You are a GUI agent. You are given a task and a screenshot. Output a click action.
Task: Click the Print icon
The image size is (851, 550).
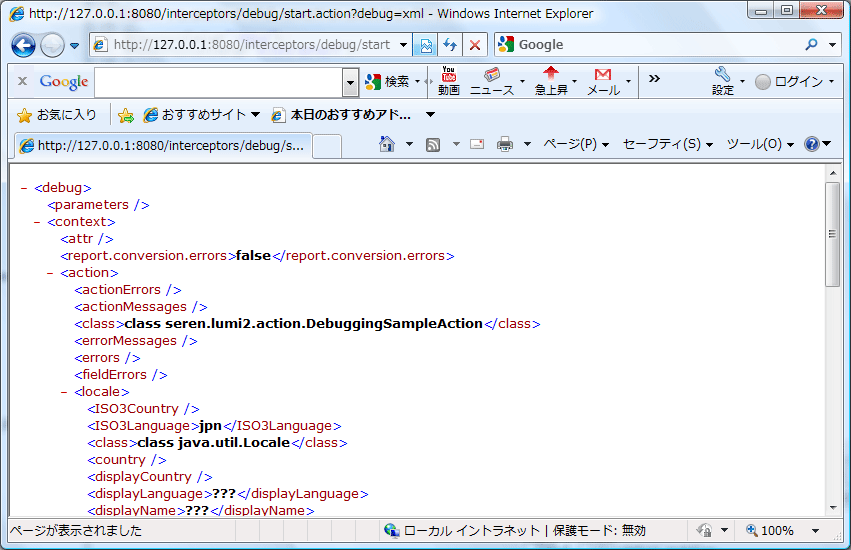pos(505,144)
